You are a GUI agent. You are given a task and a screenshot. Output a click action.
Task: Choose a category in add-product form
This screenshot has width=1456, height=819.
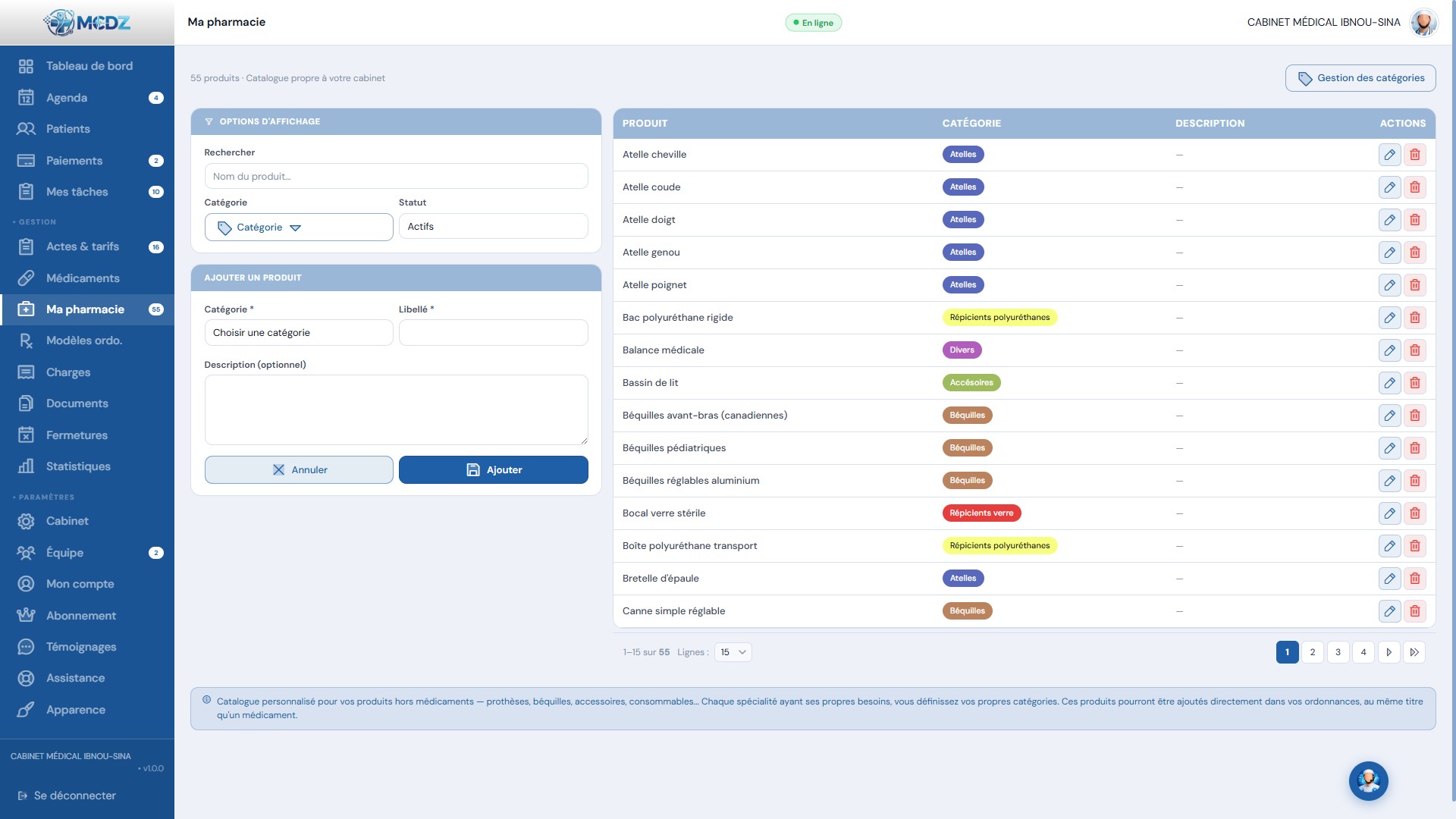299,333
